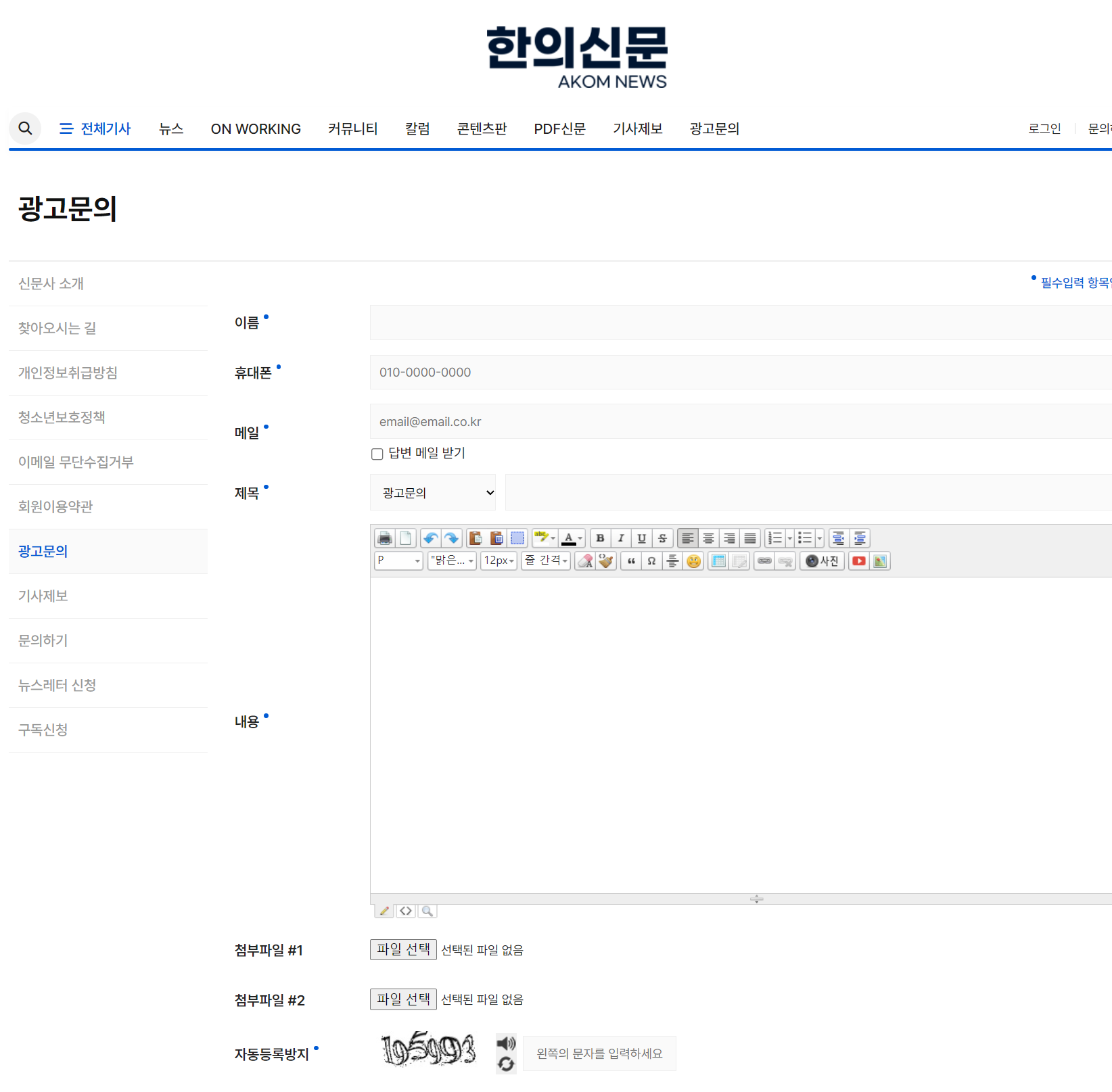Click the paste clipboard icon

[x=476, y=538]
